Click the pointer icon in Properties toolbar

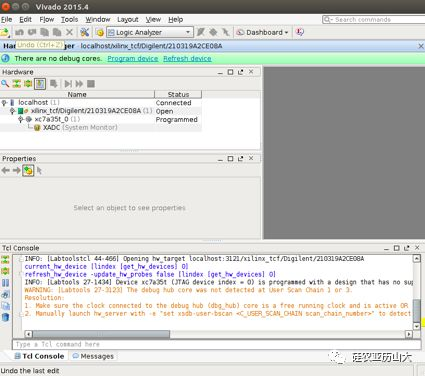[39, 171]
